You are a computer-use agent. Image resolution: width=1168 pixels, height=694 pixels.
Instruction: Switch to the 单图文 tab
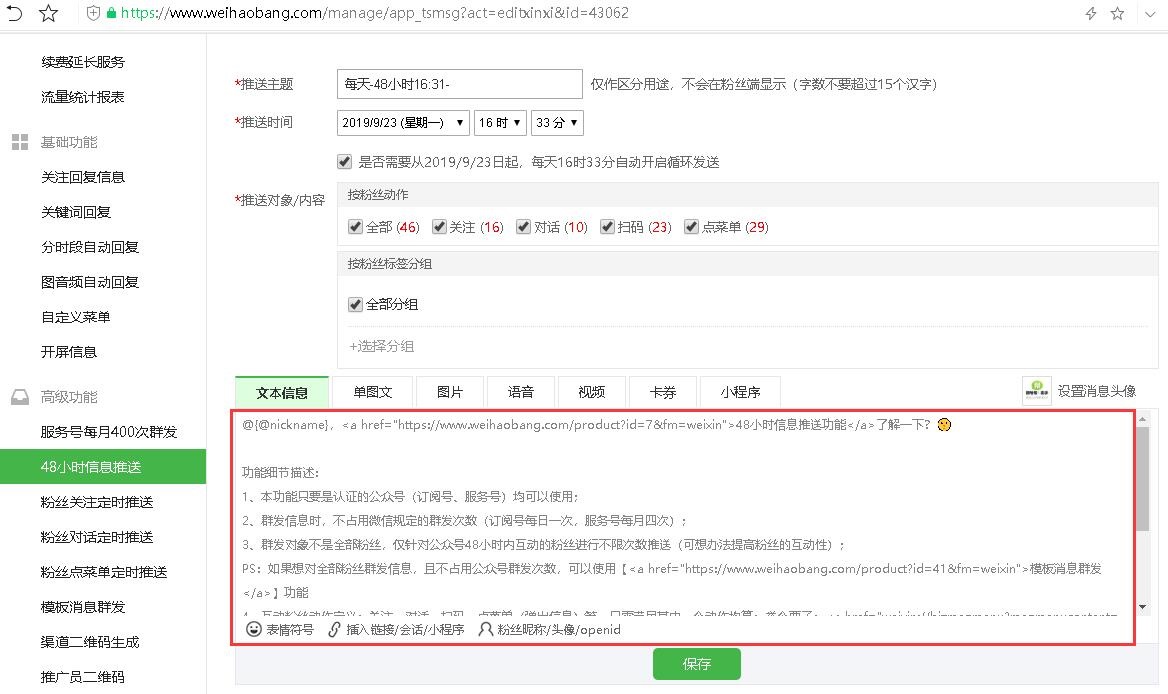(x=372, y=392)
